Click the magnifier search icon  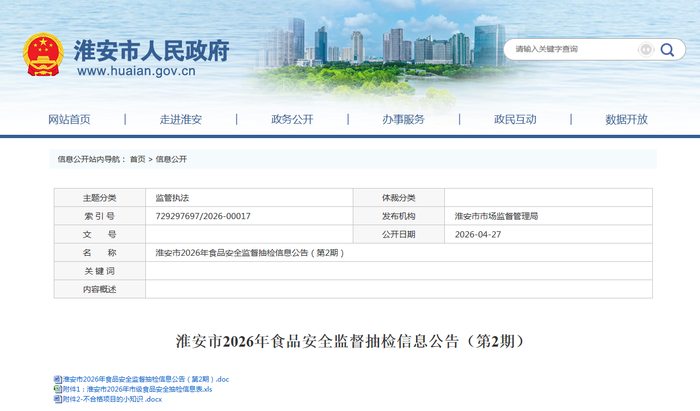point(667,50)
